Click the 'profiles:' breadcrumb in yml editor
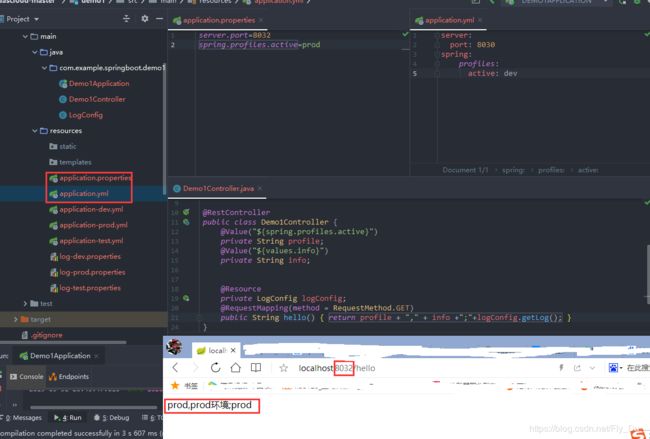This screenshot has width=650, height=439. [x=551, y=170]
